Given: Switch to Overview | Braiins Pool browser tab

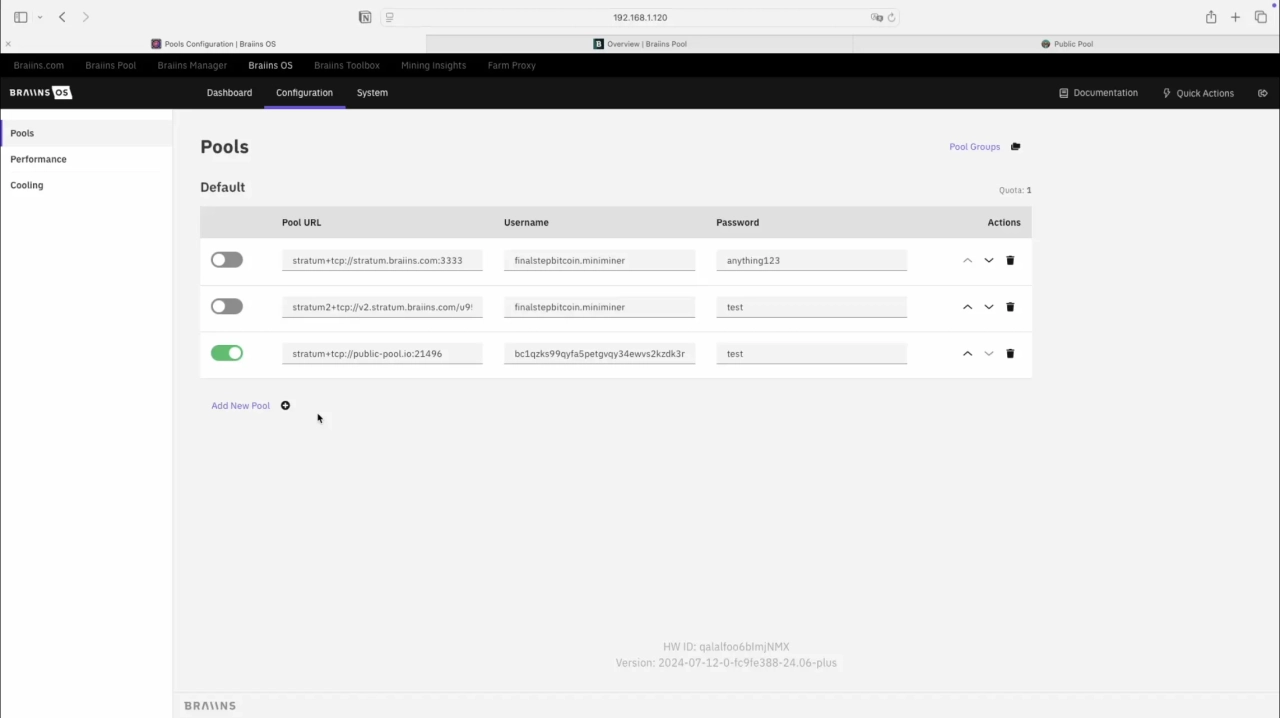Looking at the screenshot, I should (x=640, y=44).
